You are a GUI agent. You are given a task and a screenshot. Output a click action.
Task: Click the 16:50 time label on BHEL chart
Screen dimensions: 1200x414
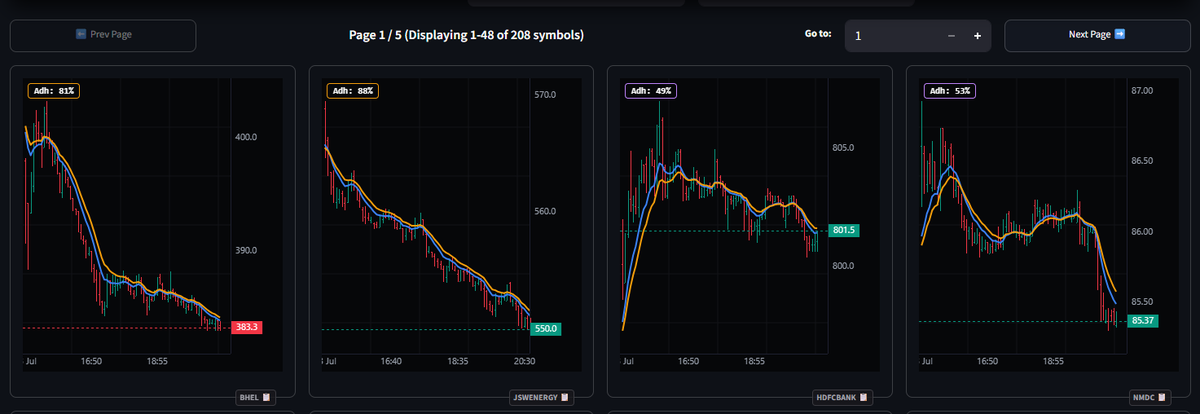[90, 360]
